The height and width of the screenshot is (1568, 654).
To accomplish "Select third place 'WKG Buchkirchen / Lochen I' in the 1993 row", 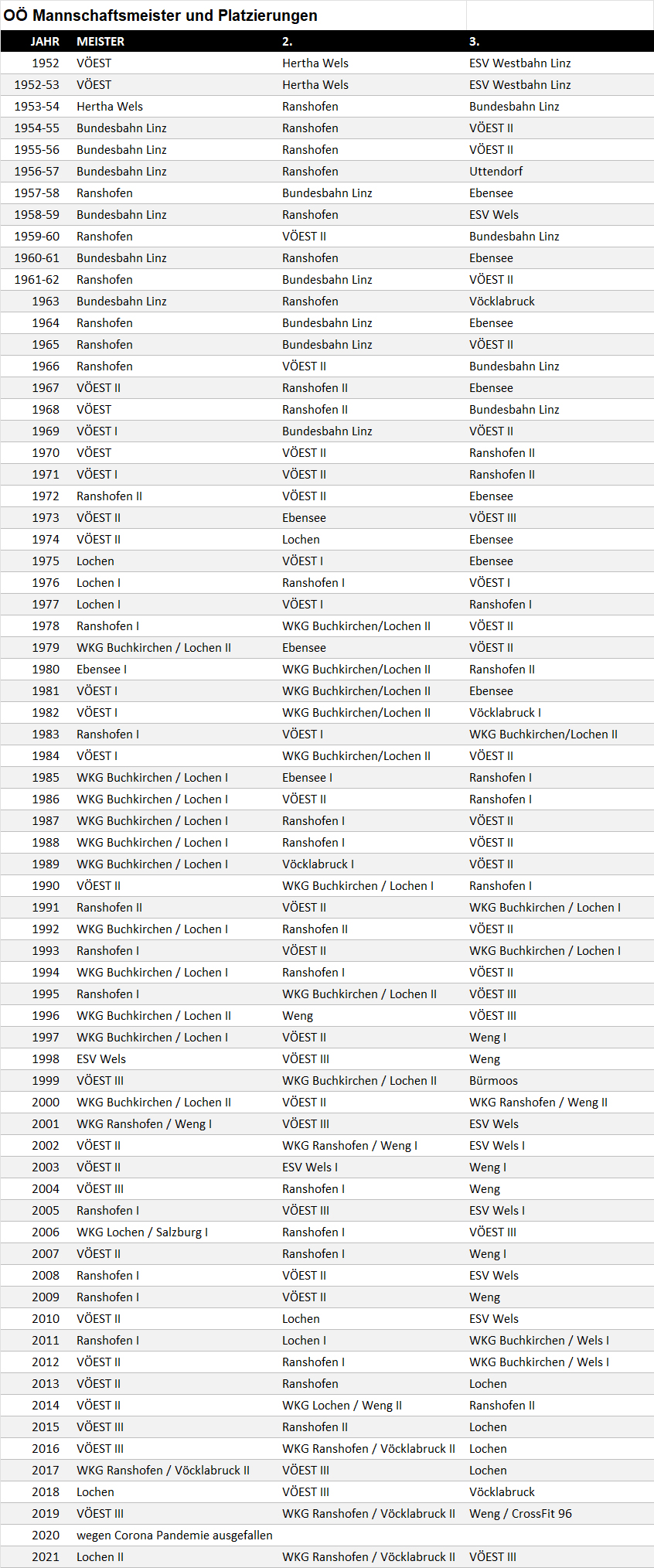I will (545, 951).
